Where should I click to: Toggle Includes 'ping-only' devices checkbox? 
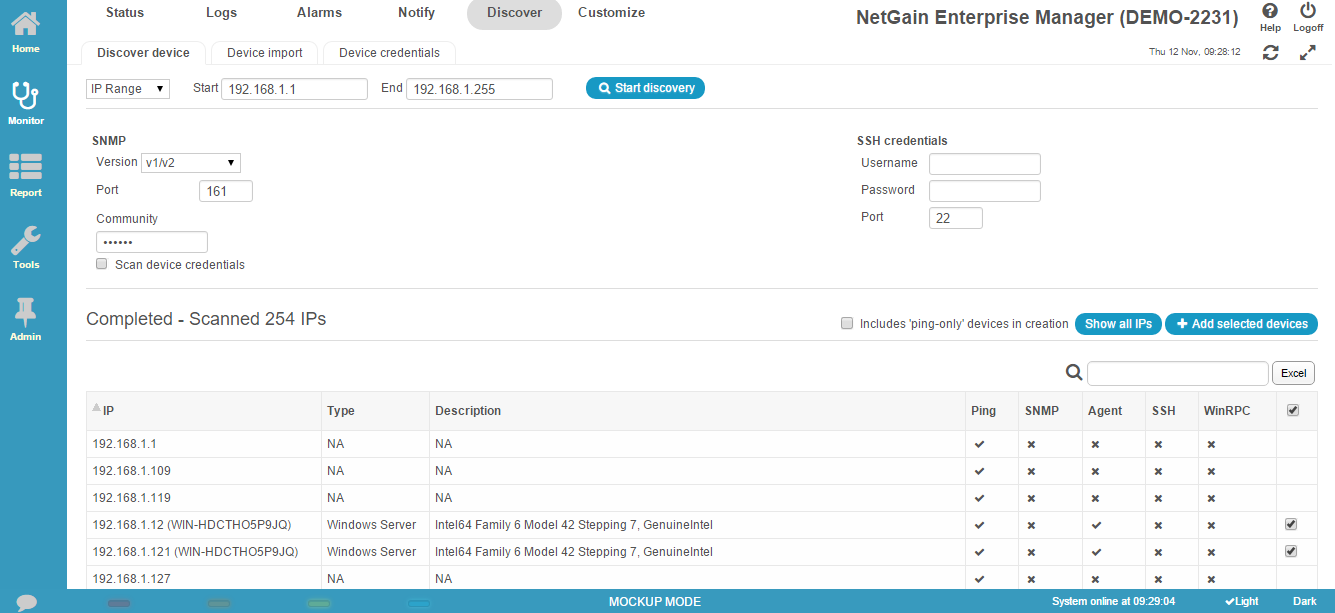(x=847, y=323)
